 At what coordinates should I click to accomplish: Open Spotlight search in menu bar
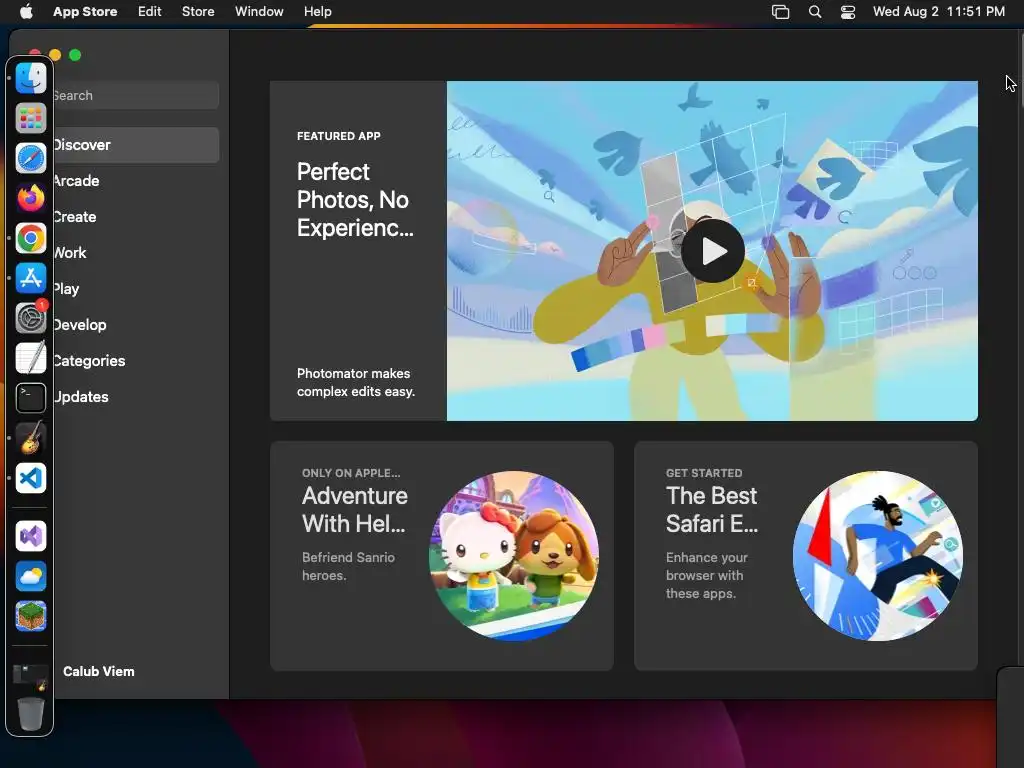pyautogui.click(x=815, y=12)
